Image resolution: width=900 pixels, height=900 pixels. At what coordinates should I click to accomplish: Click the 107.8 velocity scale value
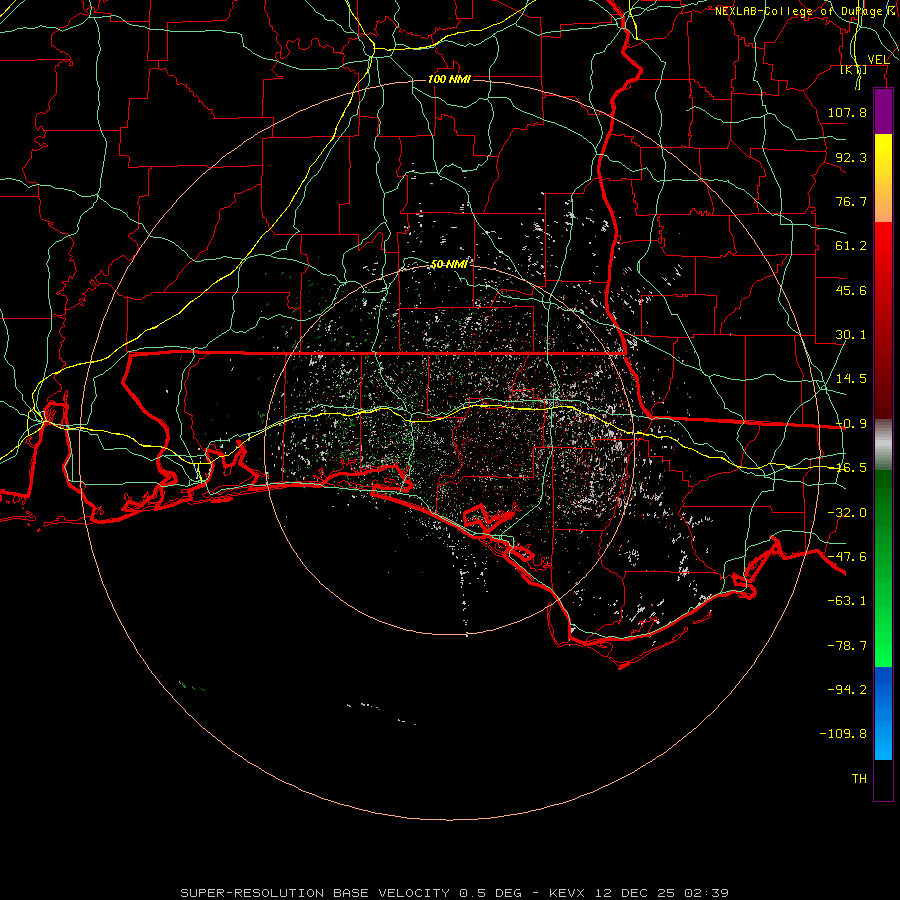847,112
